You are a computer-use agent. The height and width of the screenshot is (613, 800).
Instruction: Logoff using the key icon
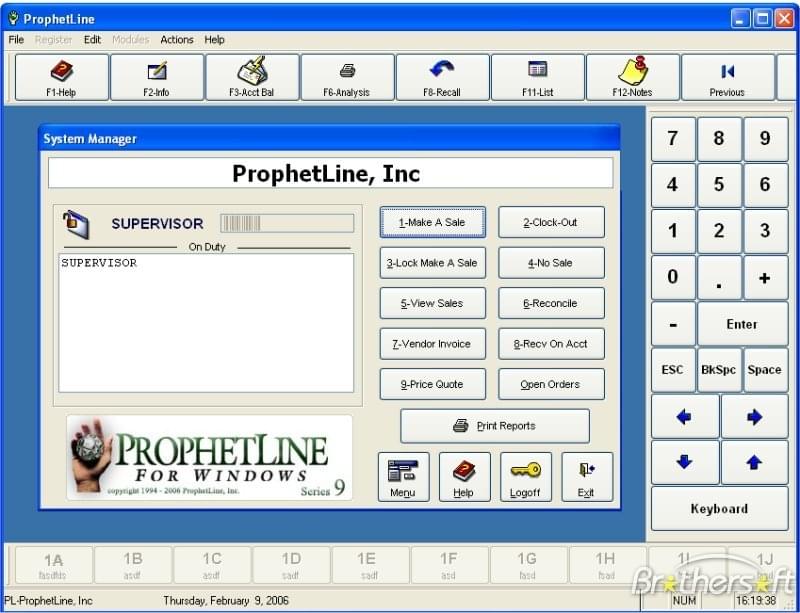tap(526, 476)
